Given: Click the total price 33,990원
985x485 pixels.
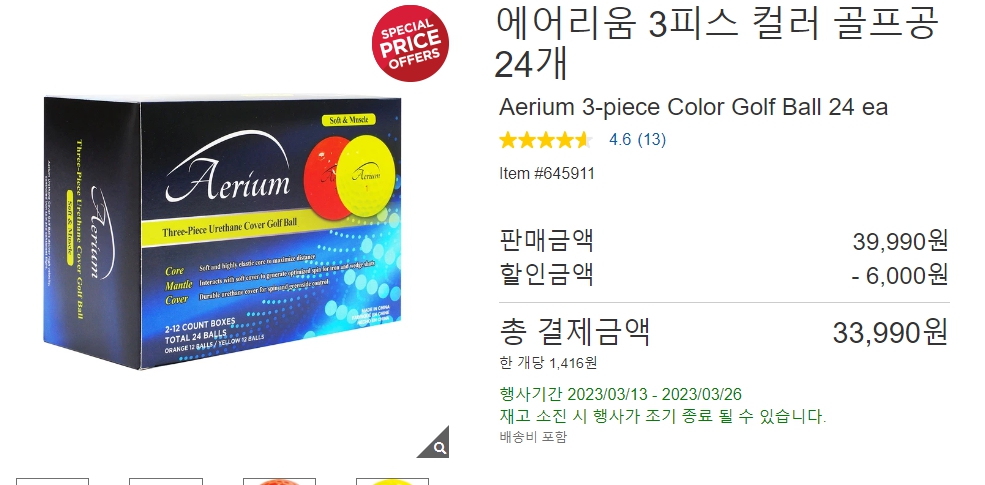Looking at the screenshot, I should 890,332.
